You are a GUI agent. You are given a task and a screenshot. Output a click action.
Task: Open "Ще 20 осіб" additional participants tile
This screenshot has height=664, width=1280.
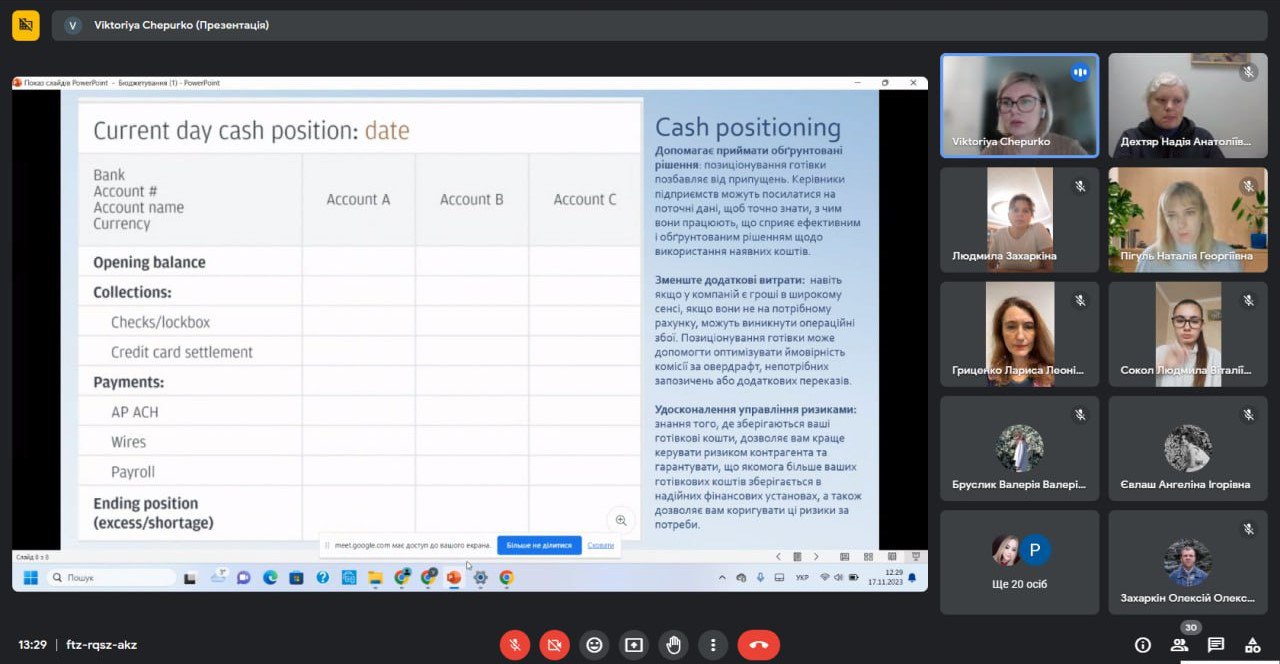click(x=1019, y=562)
